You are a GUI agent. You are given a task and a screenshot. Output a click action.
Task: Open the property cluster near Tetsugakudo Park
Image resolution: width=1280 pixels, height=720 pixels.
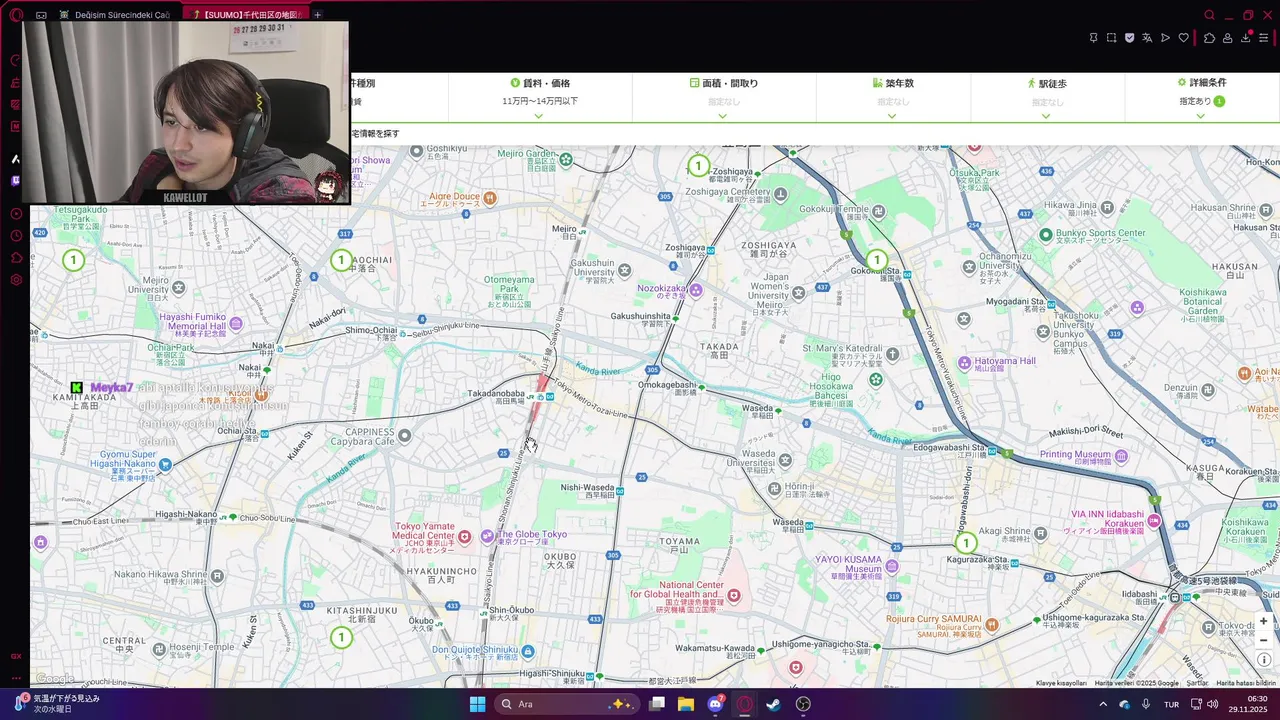pos(73,260)
